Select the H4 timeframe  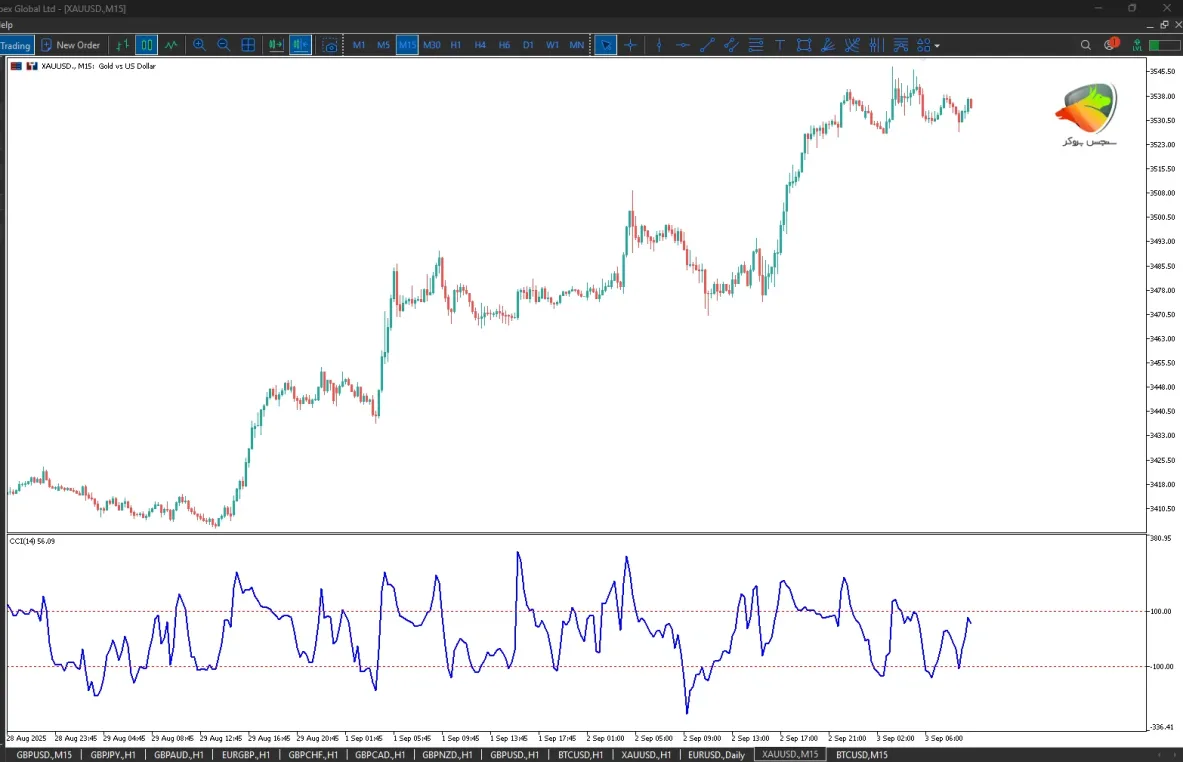point(480,45)
